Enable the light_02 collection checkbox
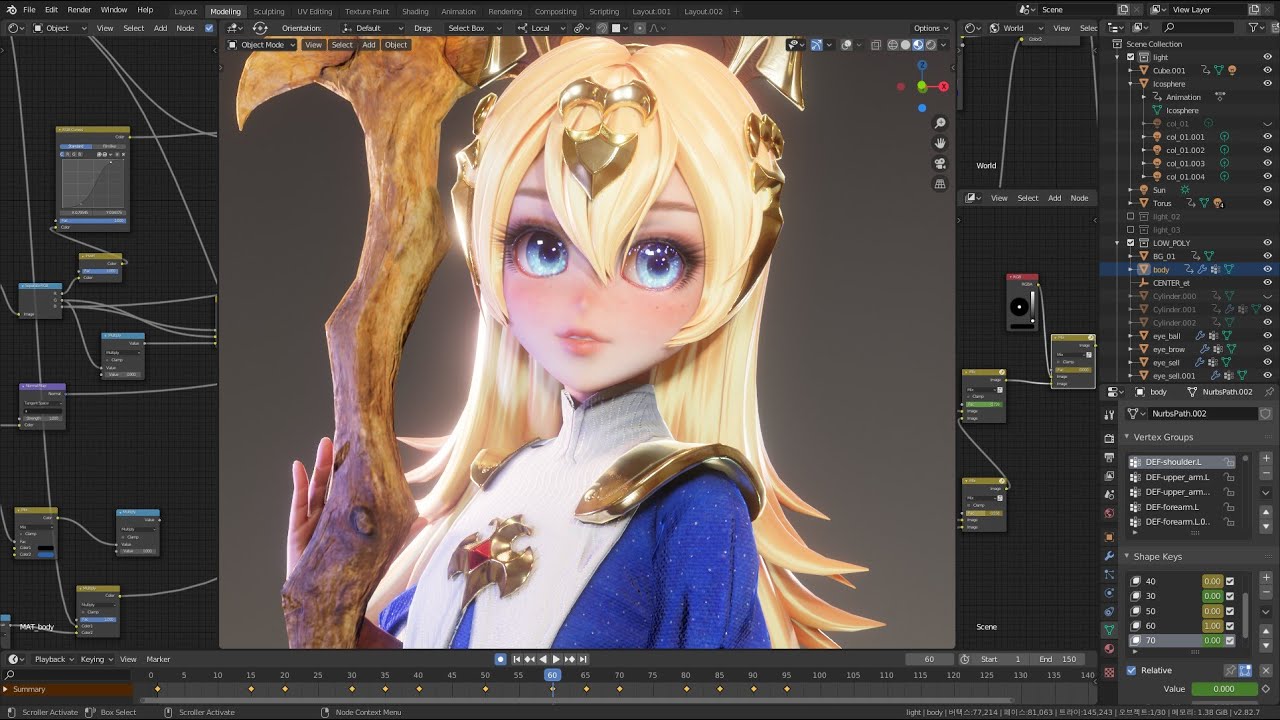 click(x=1131, y=216)
